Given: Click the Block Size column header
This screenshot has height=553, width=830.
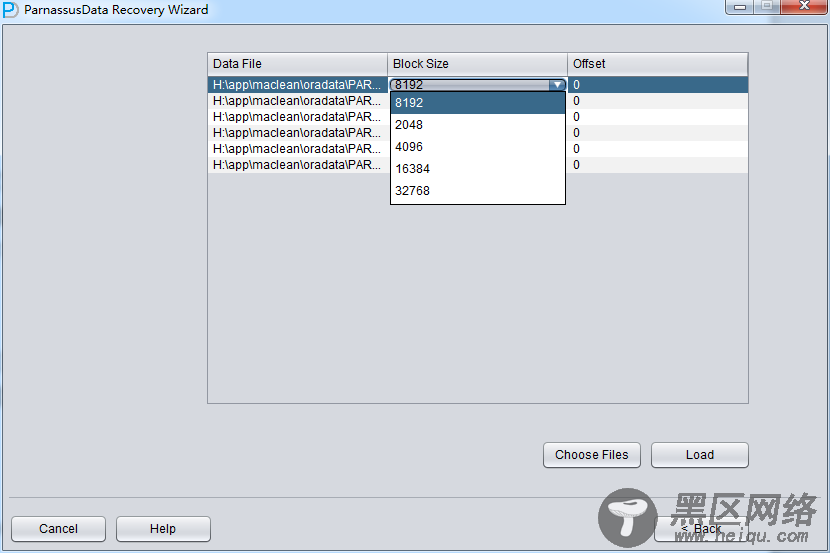Looking at the screenshot, I should click(477, 64).
